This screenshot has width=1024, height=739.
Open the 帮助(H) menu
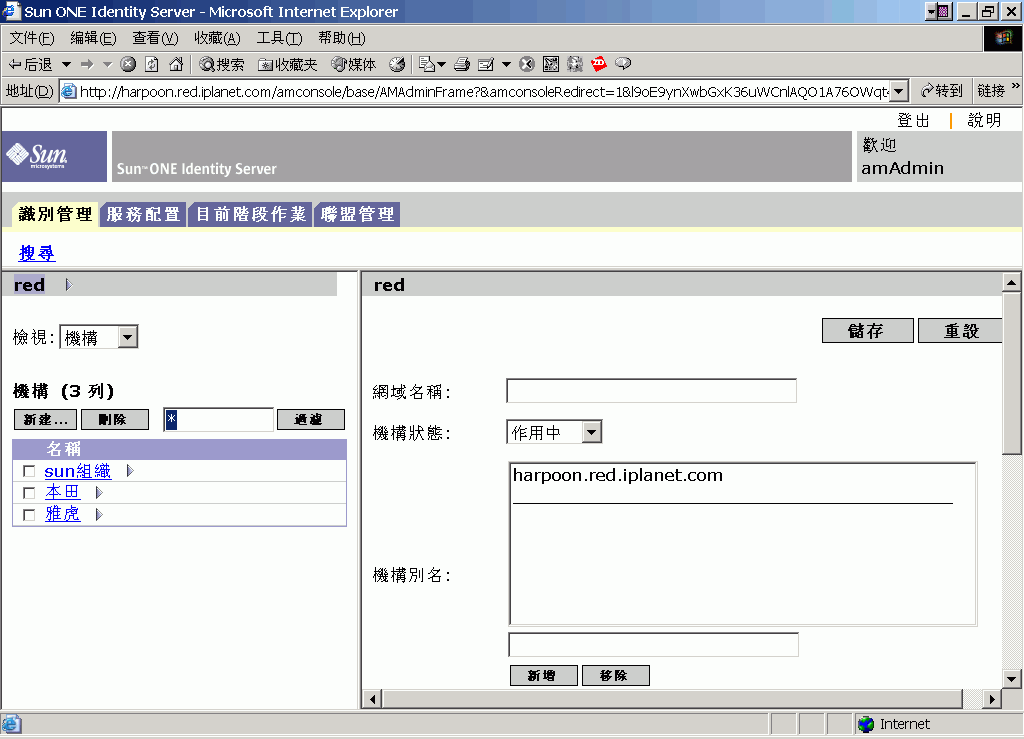(x=342, y=38)
